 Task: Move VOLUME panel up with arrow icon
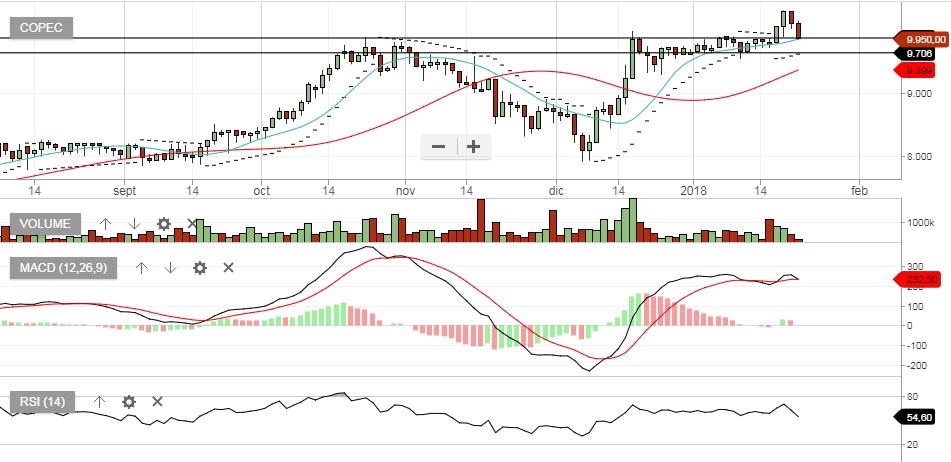105,224
